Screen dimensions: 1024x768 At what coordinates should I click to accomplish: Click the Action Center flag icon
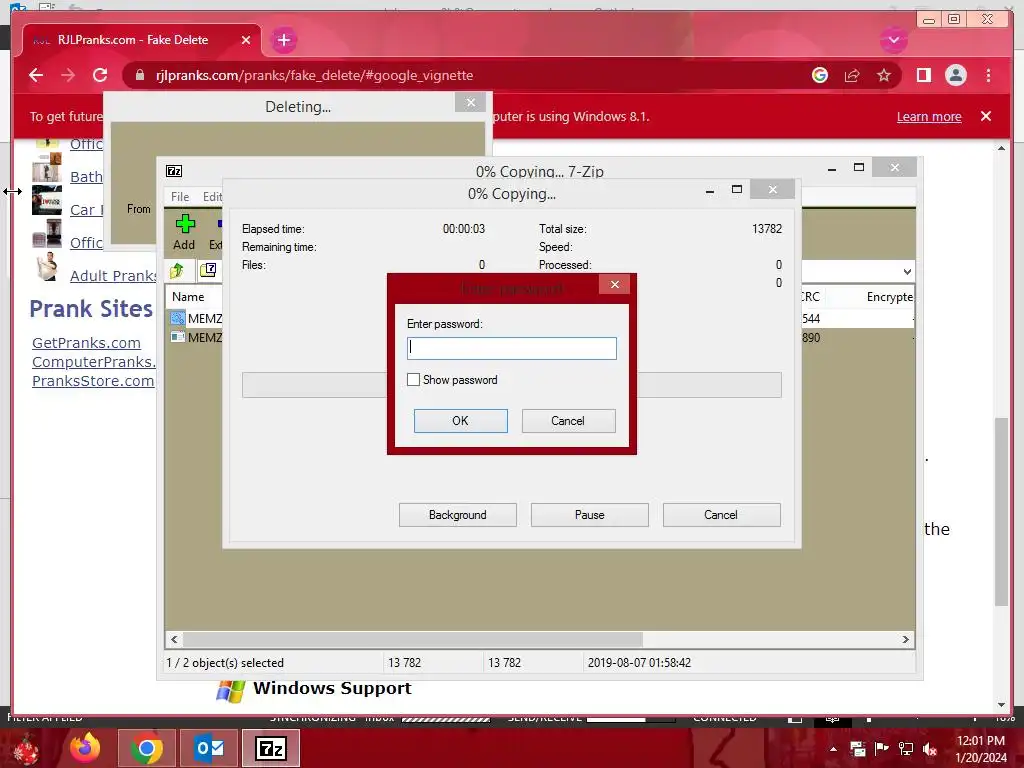click(881, 749)
